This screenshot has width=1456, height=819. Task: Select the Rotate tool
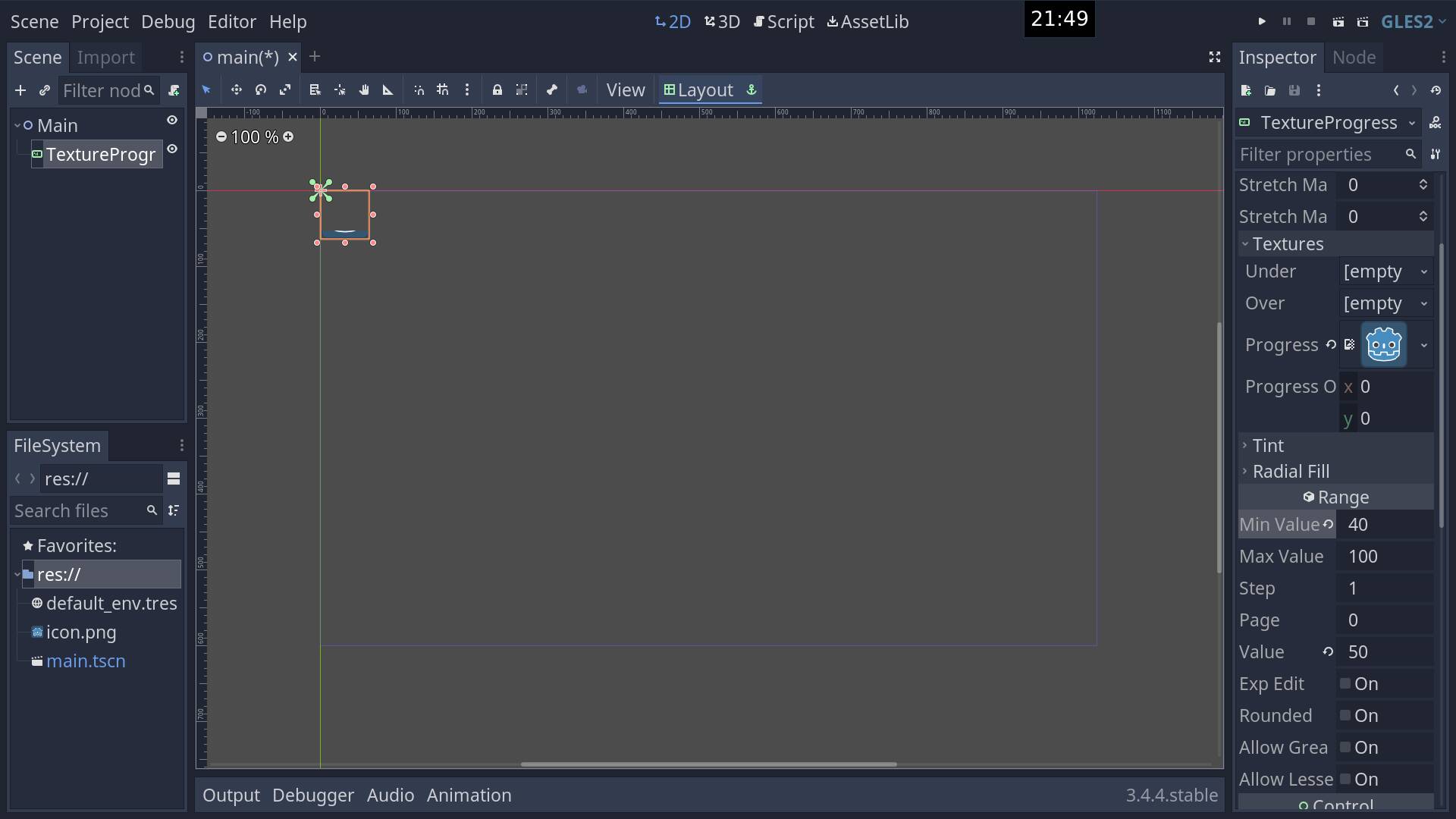260,89
